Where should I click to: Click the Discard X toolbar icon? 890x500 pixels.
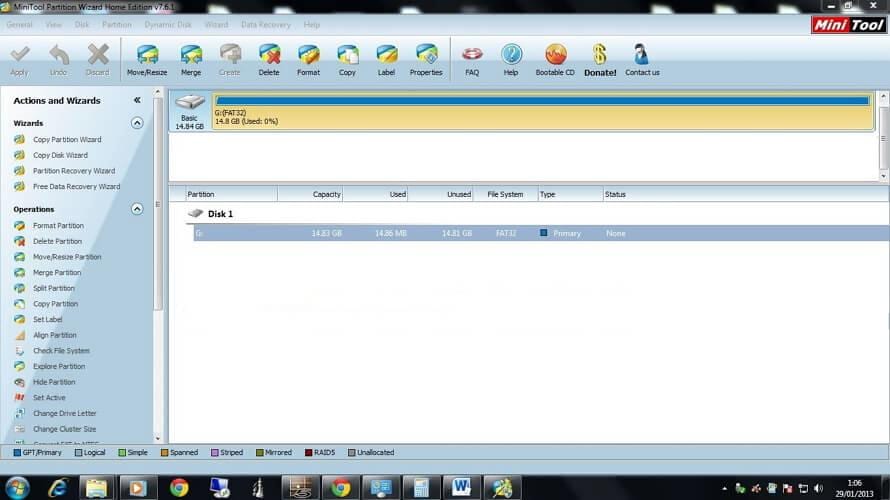tap(98, 54)
